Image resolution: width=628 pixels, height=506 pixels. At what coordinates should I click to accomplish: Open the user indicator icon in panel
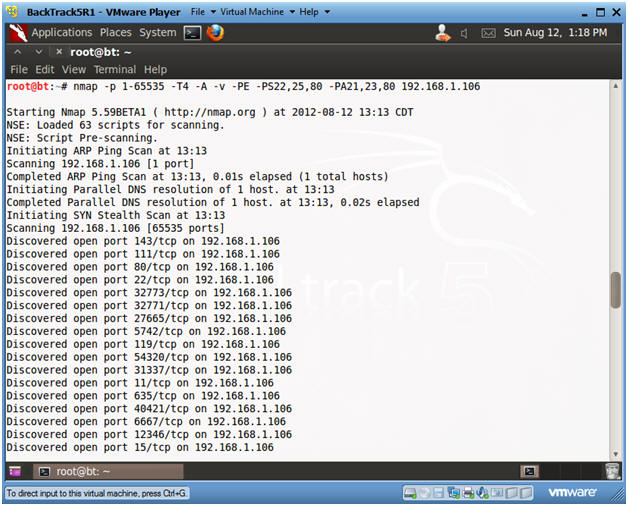[x=443, y=33]
